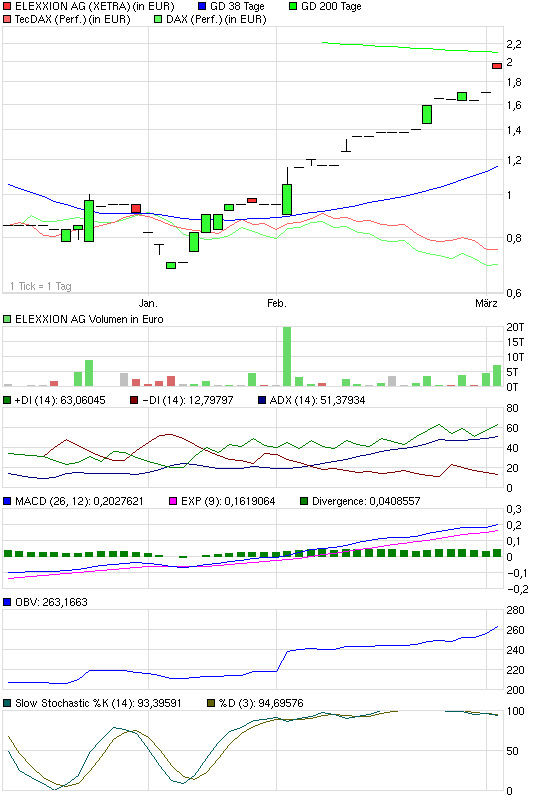Click the 1,2 price axis value
This screenshot has height=812, width=545.
(514, 161)
